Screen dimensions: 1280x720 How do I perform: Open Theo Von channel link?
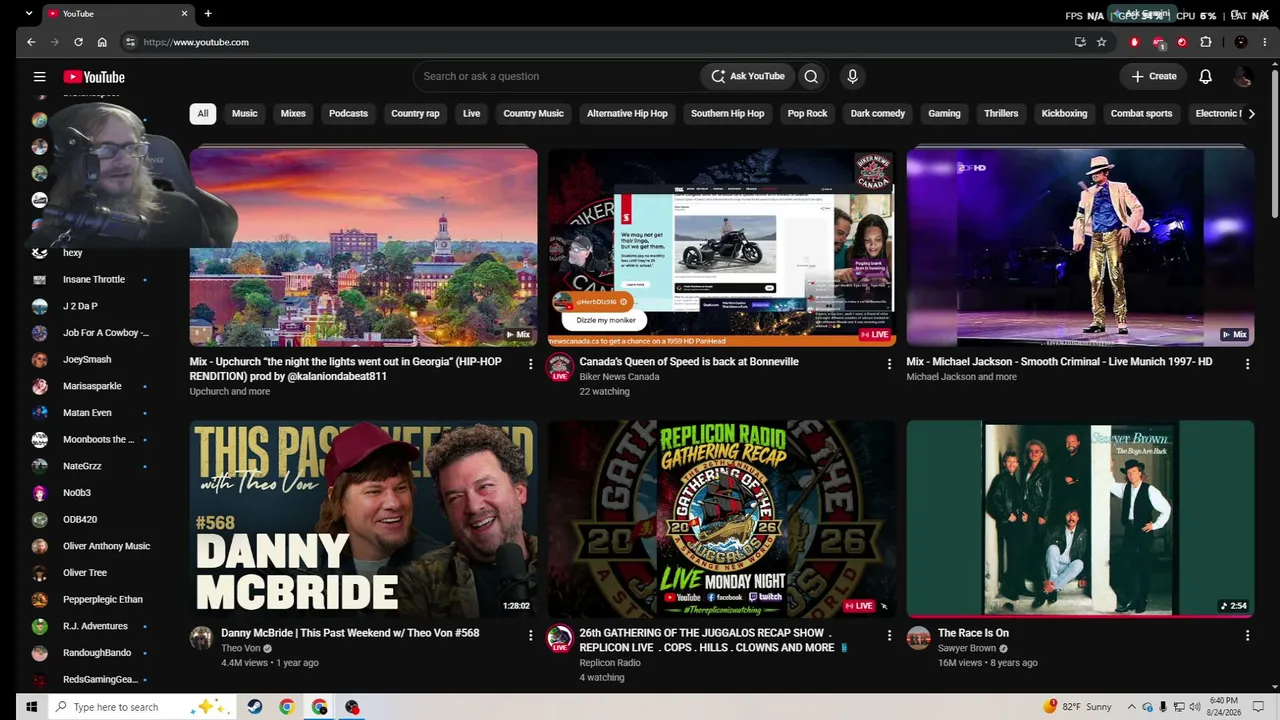(240, 648)
